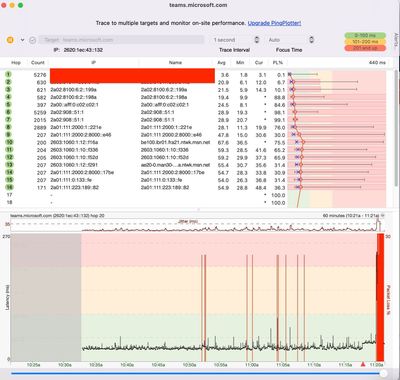Click the green 0-100 ms legend swatch
The height and width of the screenshot is (380, 400).
(x=365, y=35)
